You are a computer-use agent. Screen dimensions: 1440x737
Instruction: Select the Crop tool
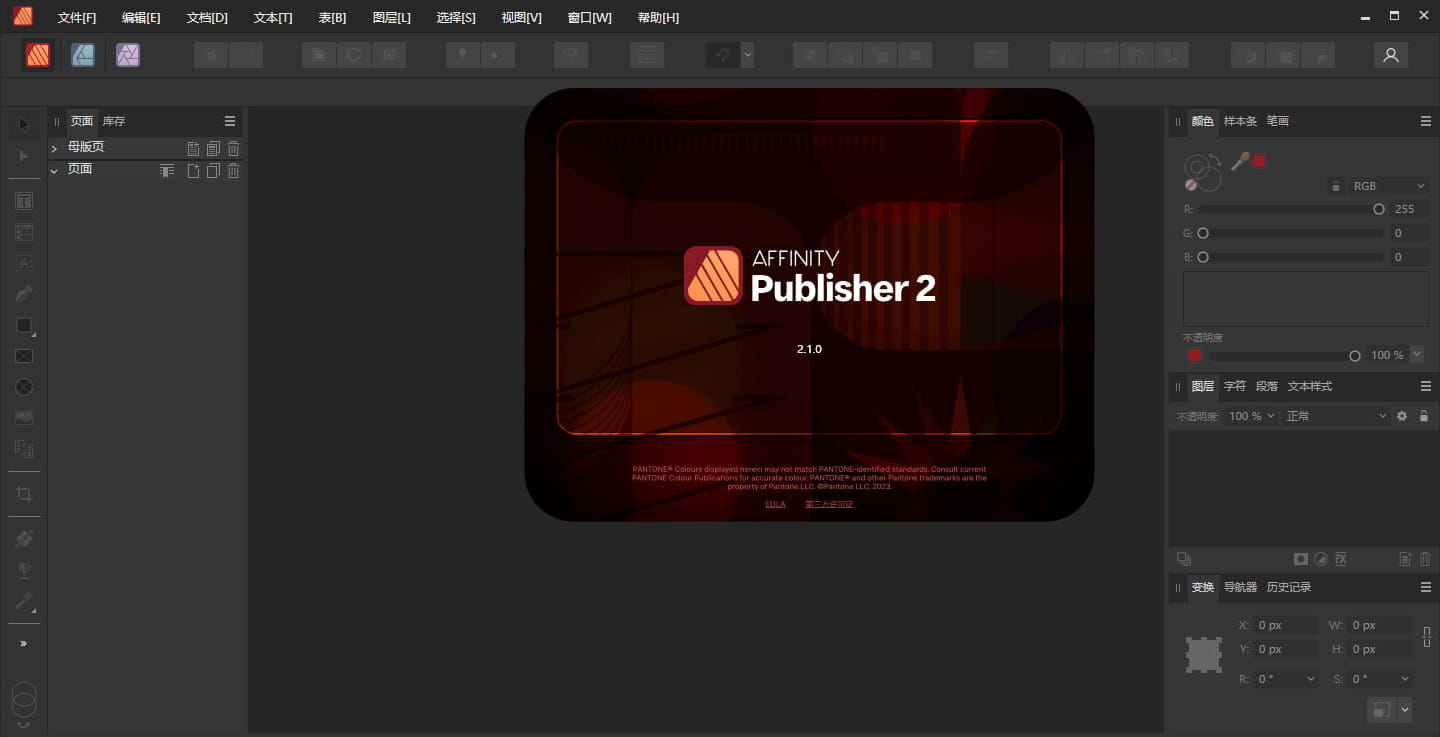(24, 494)
